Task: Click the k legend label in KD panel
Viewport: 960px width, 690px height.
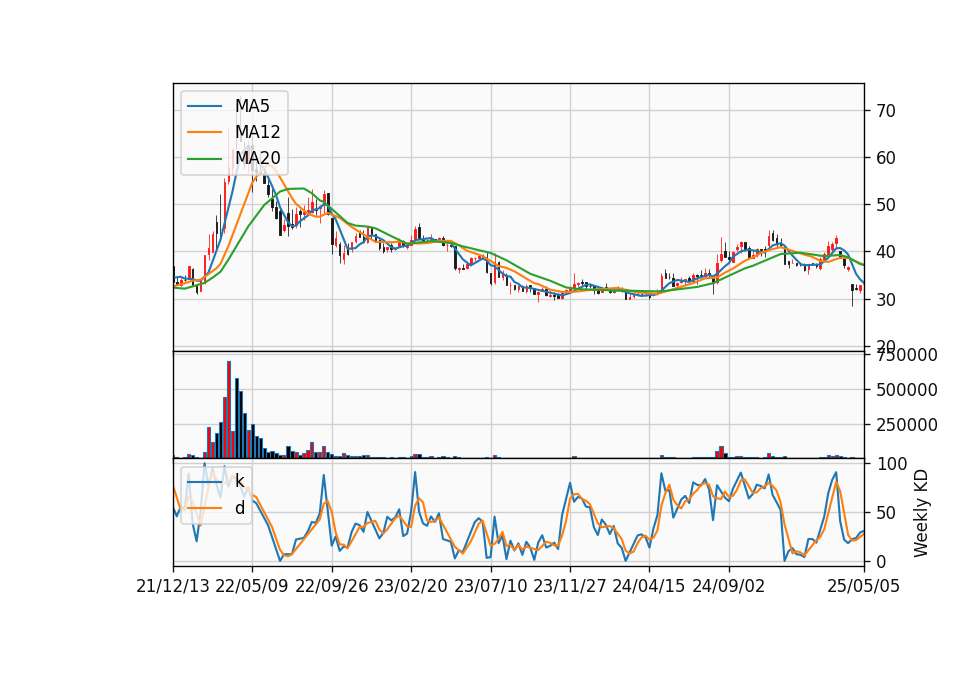Action: [239, 481]
